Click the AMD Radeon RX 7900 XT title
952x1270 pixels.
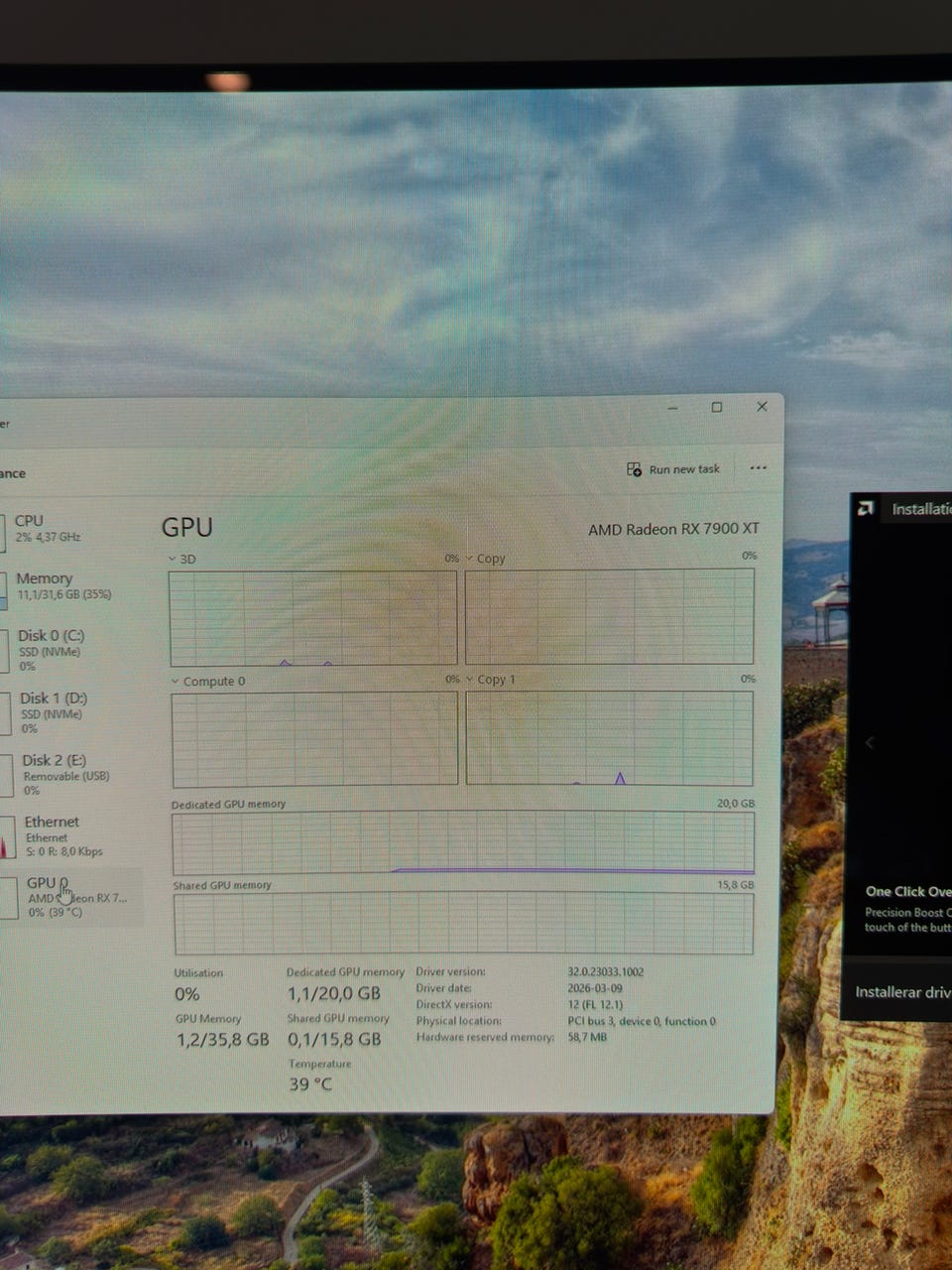(x=673, y=529)
